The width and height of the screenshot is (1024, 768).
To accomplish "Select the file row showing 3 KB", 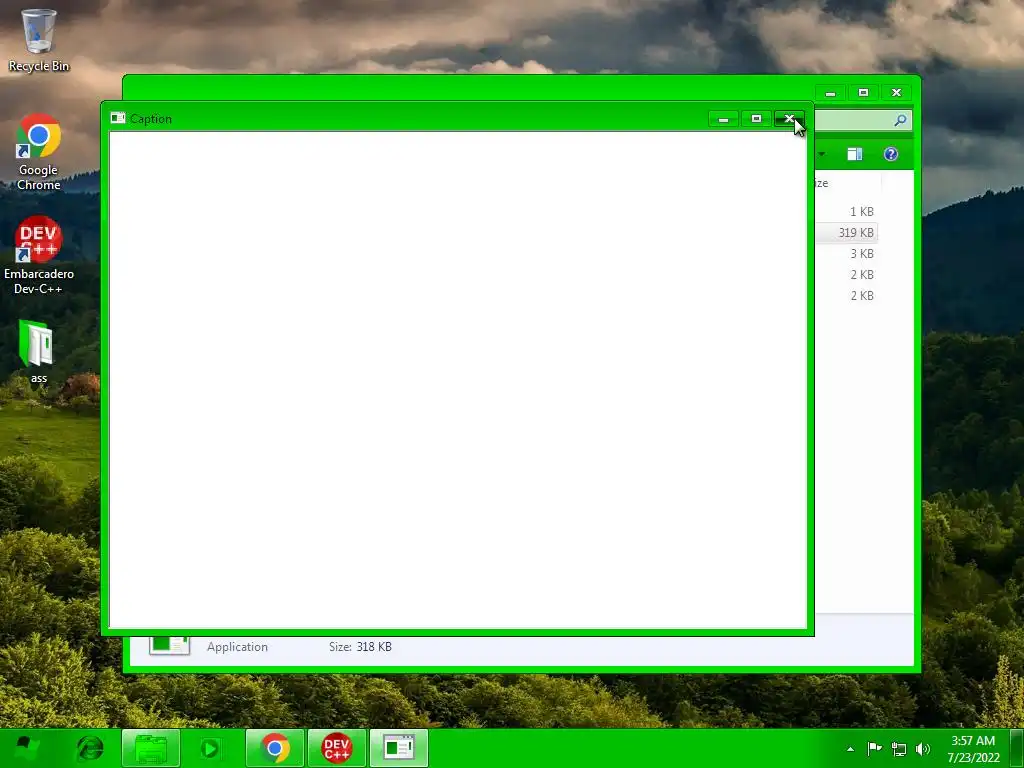I will pos(847,253).
